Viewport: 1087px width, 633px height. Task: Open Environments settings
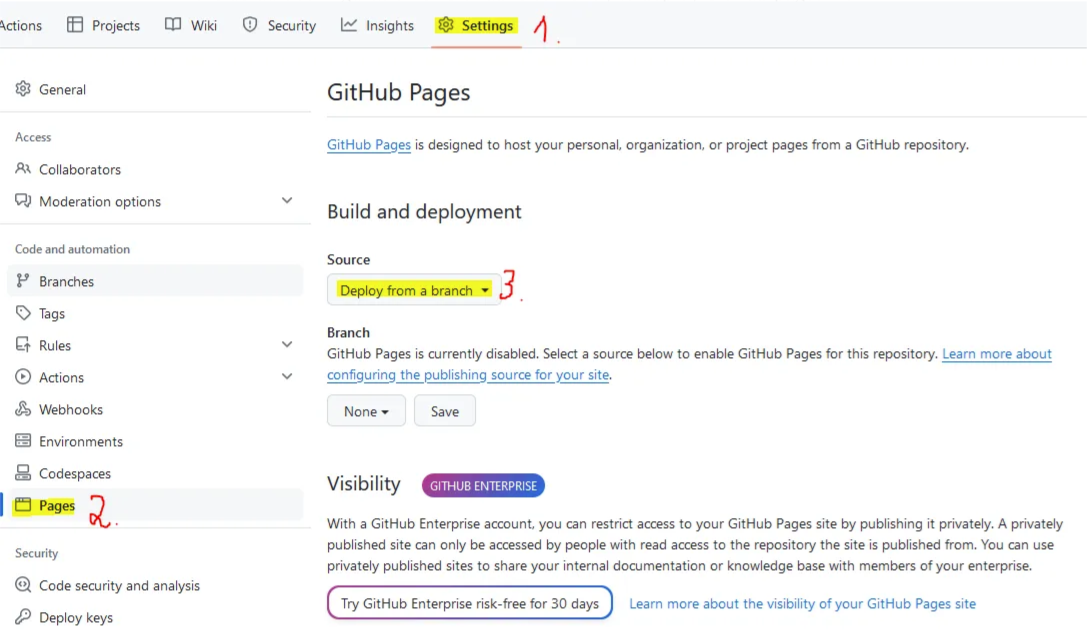(81, 441)
